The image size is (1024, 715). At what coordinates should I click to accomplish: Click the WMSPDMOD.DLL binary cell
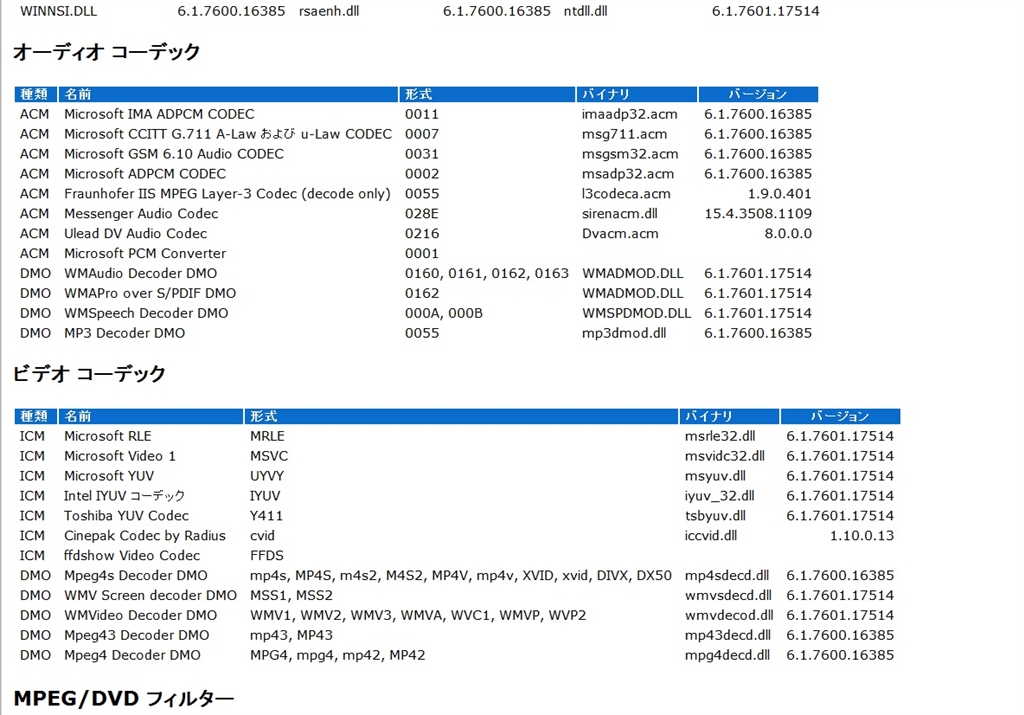coord(636,313)
